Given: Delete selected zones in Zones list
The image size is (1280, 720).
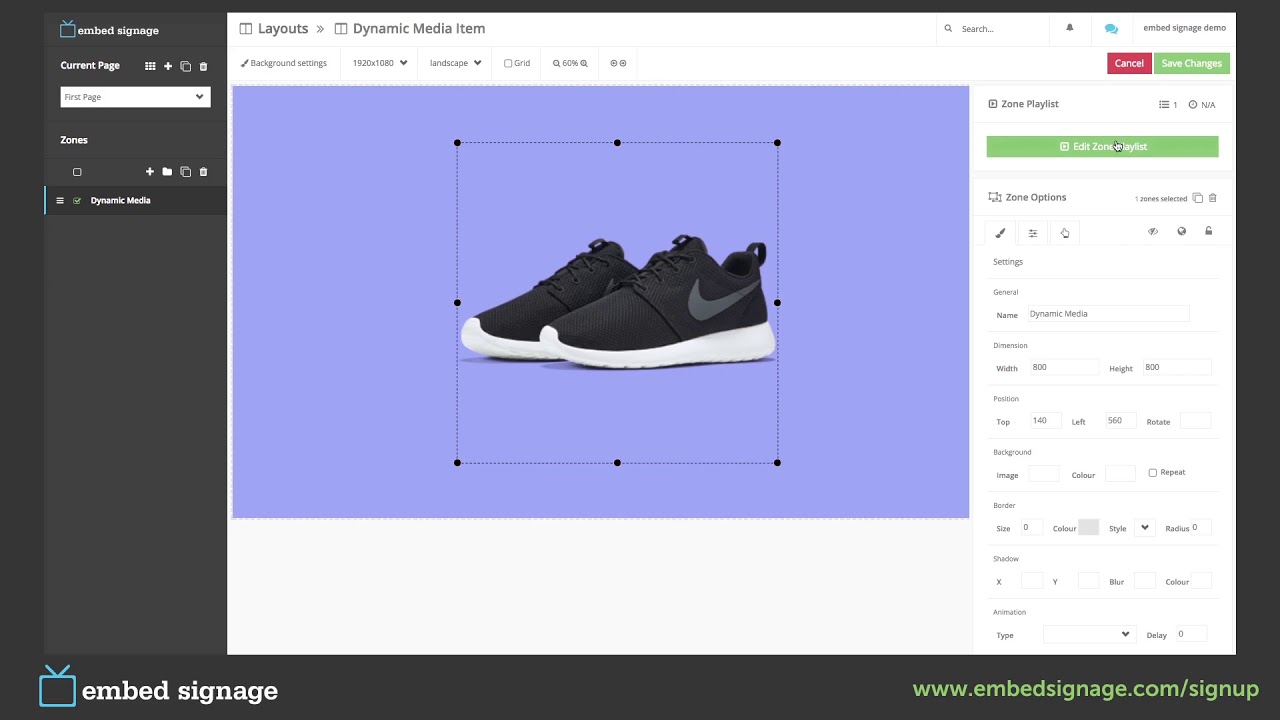Looking at the screenshot, I should pos(203,172).
